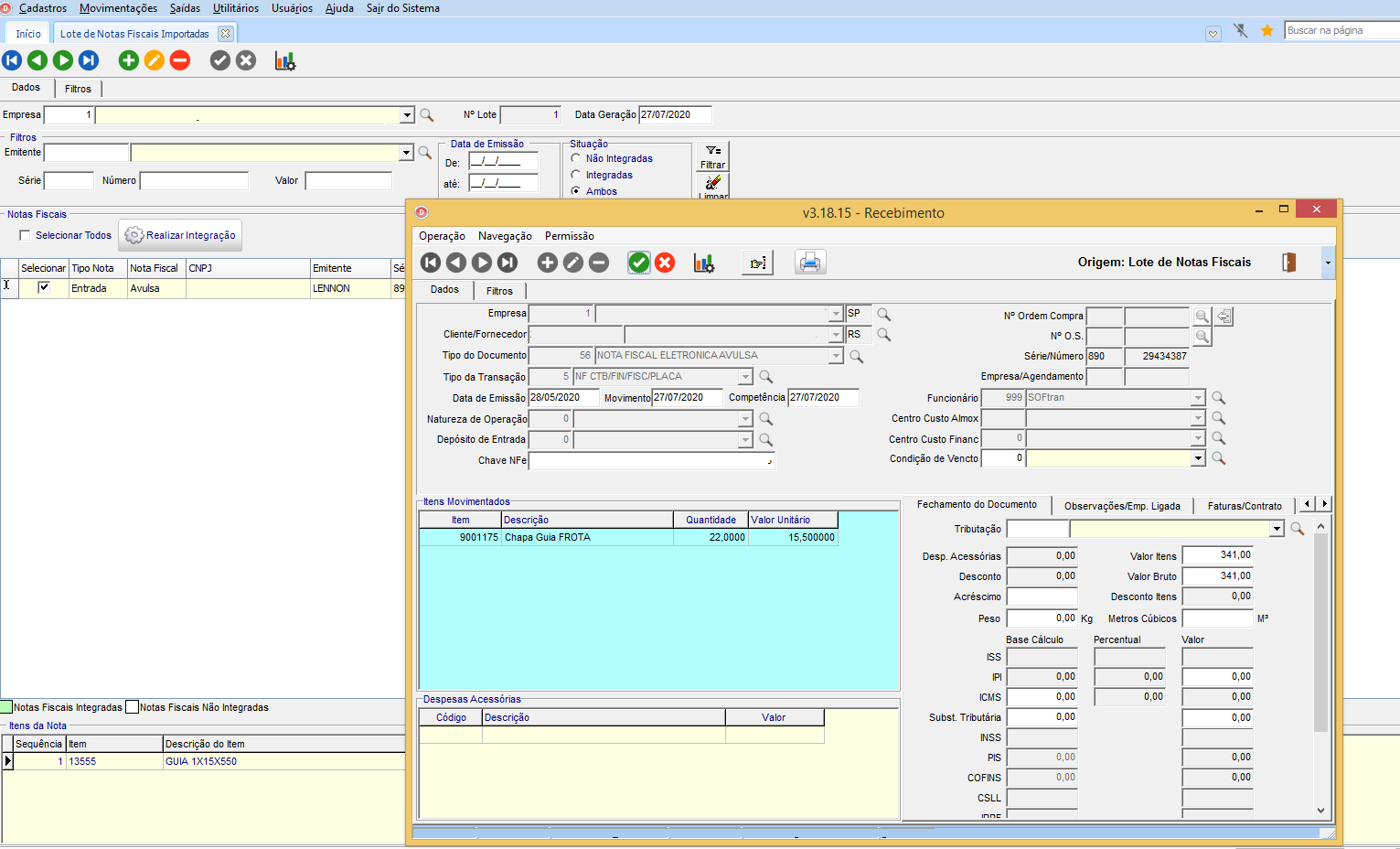Expand the Empresa dropdown in main form
The width and height of the screenshot is (1400, 849).
coord(407,115)
